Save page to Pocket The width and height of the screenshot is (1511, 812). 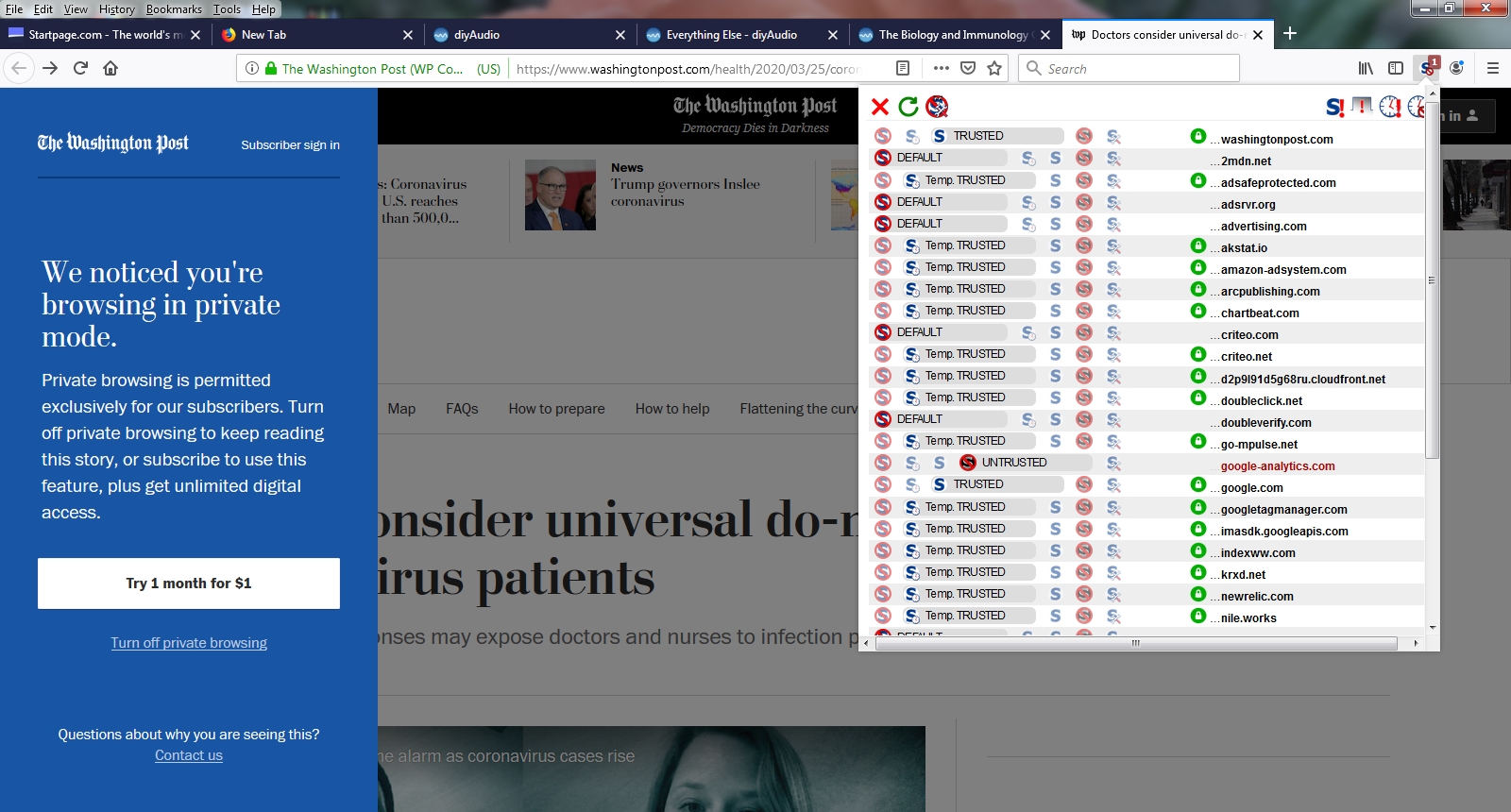point(968,68)
